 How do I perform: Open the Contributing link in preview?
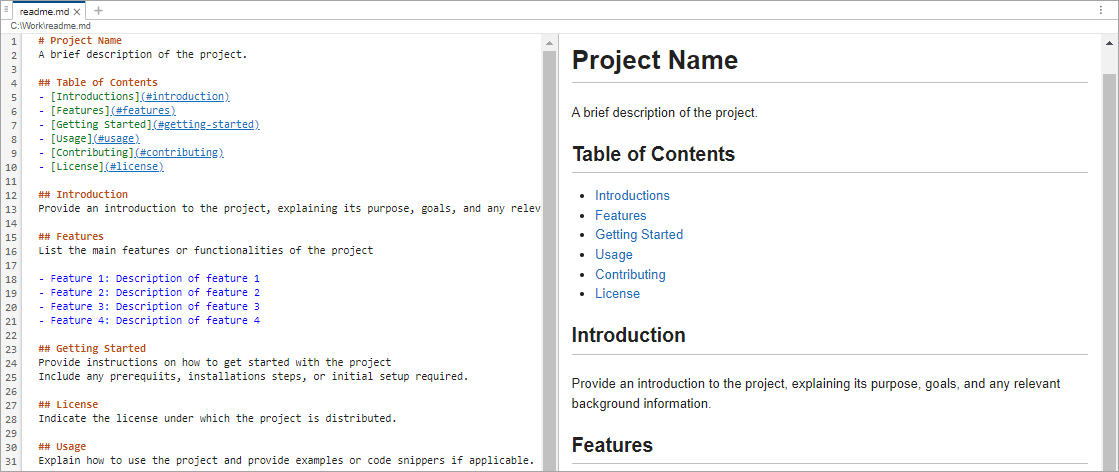coord(630,275)
